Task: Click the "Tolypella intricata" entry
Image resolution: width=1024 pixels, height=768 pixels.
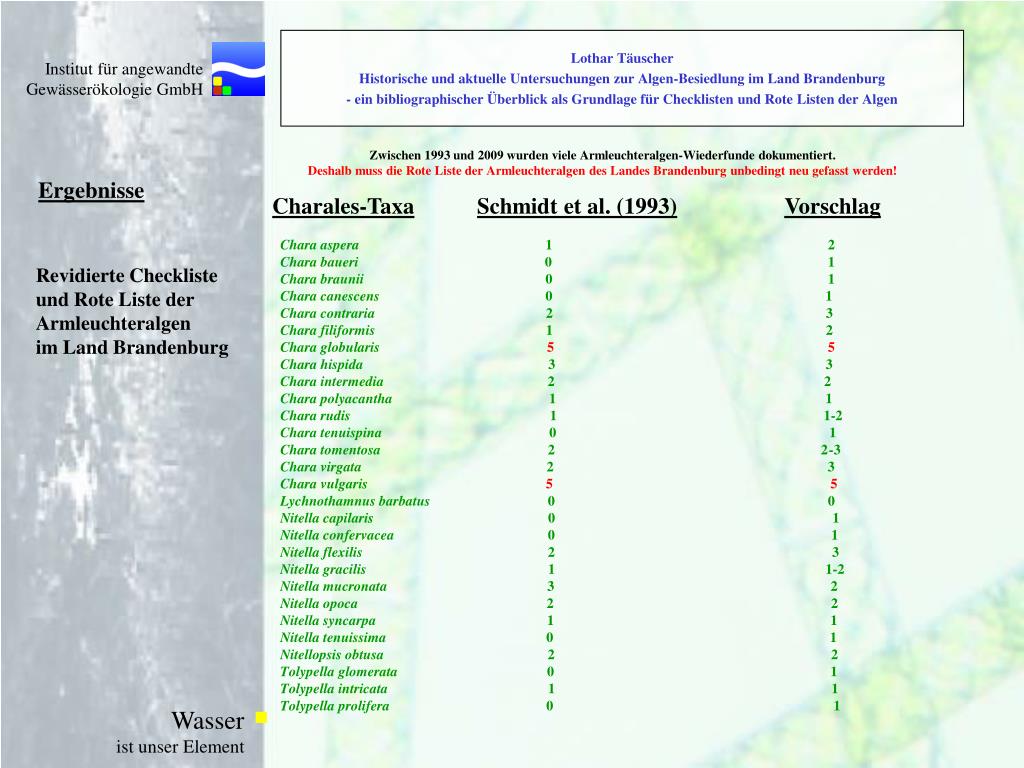Action: tap(334, 689)
